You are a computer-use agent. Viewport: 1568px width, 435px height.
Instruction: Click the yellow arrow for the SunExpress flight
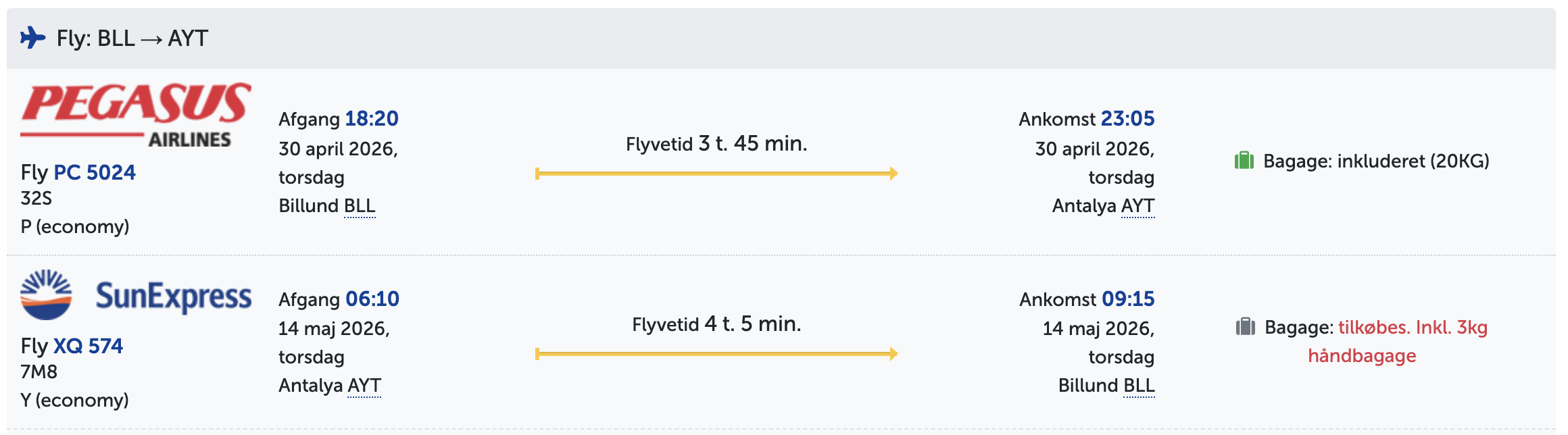[716, 354]
